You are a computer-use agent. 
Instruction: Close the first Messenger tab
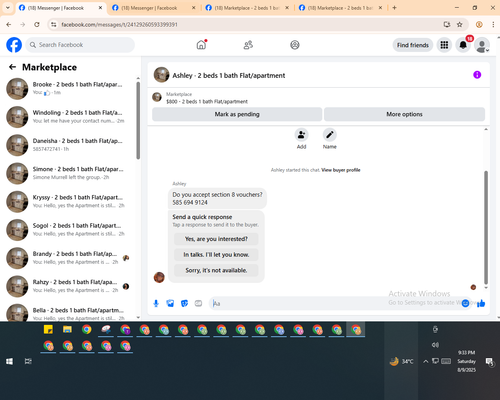pos(100,8)
